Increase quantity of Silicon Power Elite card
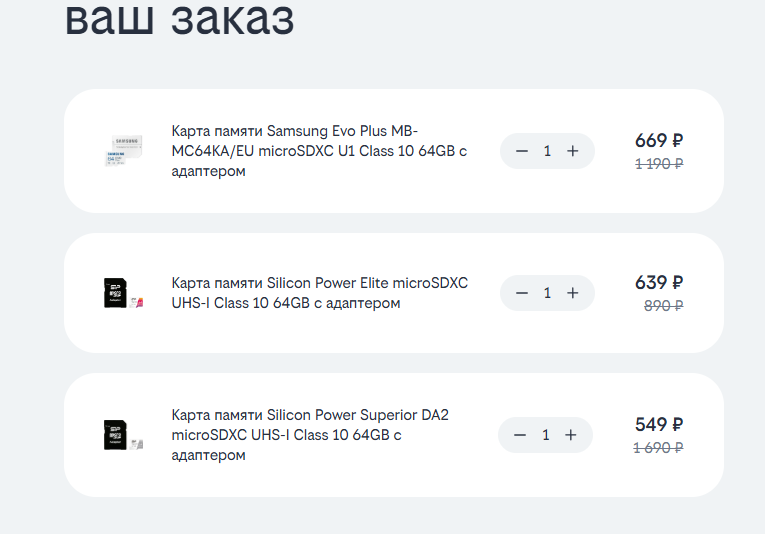 (x=573, y=293)
